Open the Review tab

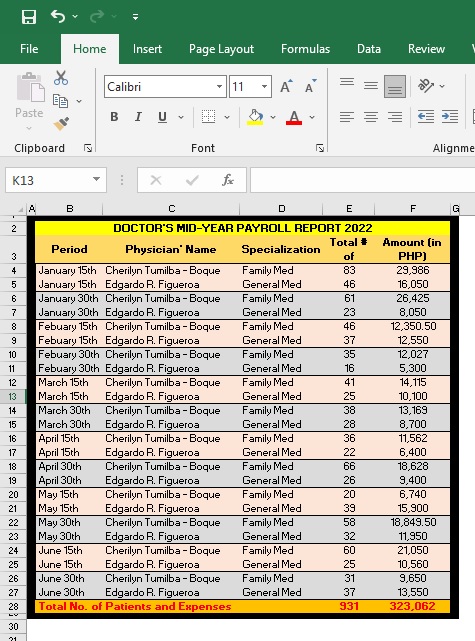426,49
